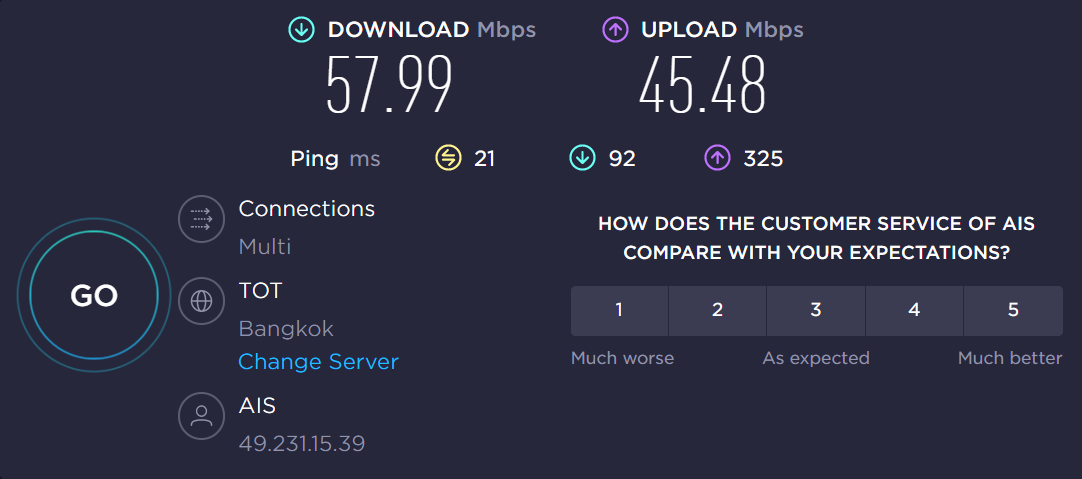Click the 45.48 upload speed result
1082x479 pixels.
(x=702, y=85)
